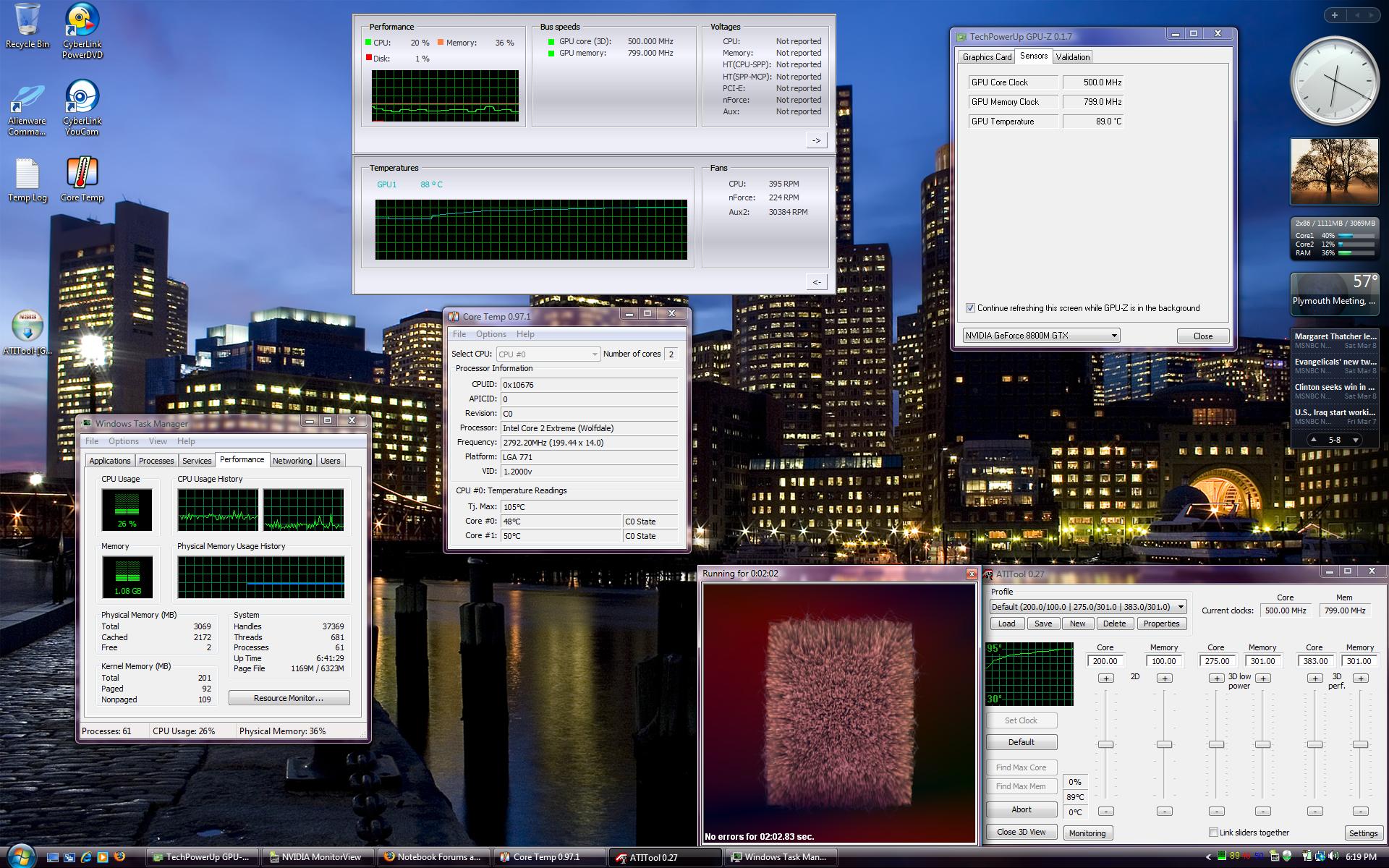The image size is (1389, 868).
Task: Open the Recycle Bin desktop icon
Action: [x=27, y=26]
